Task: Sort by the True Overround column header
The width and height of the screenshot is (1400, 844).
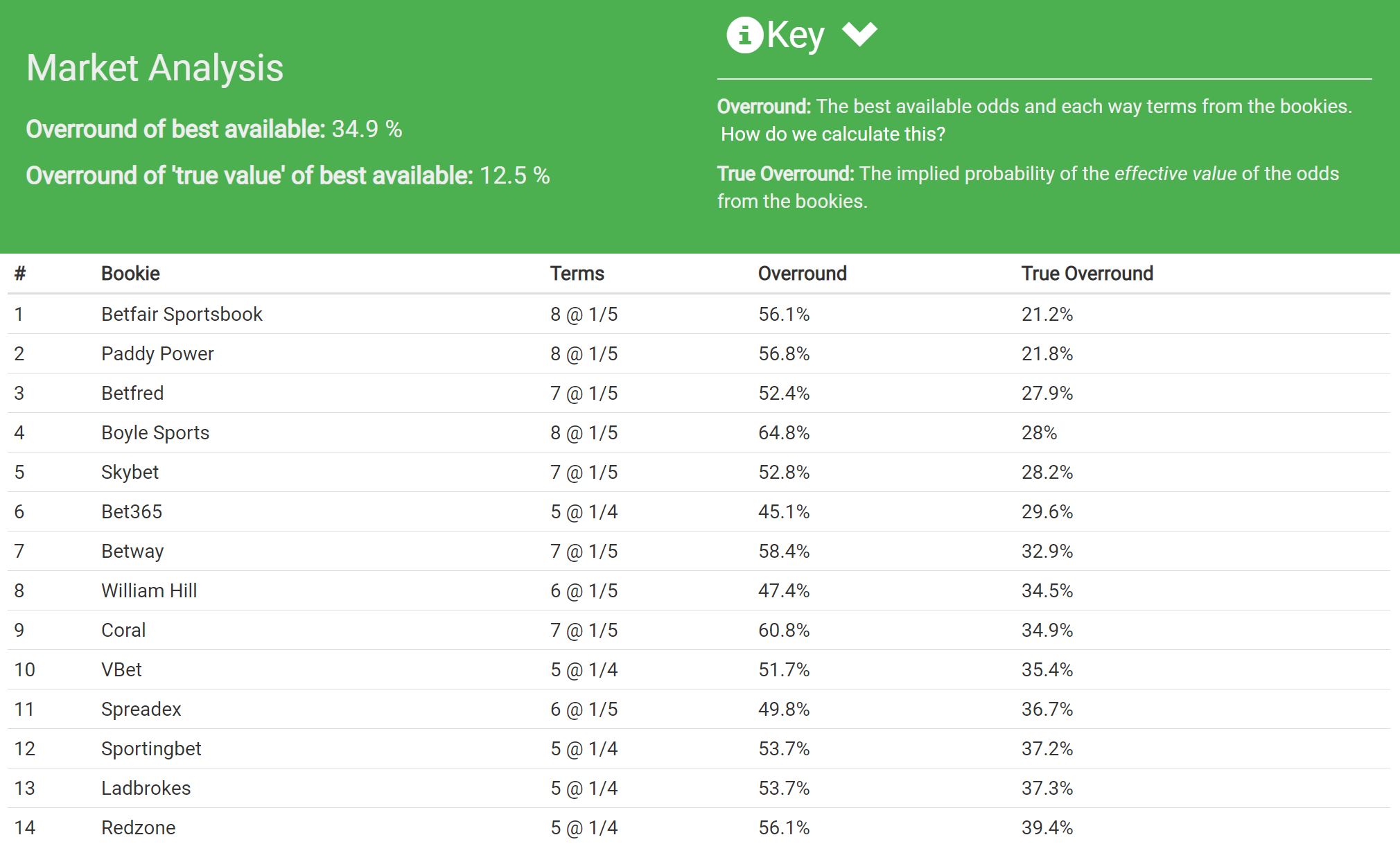Action: 1087,274
